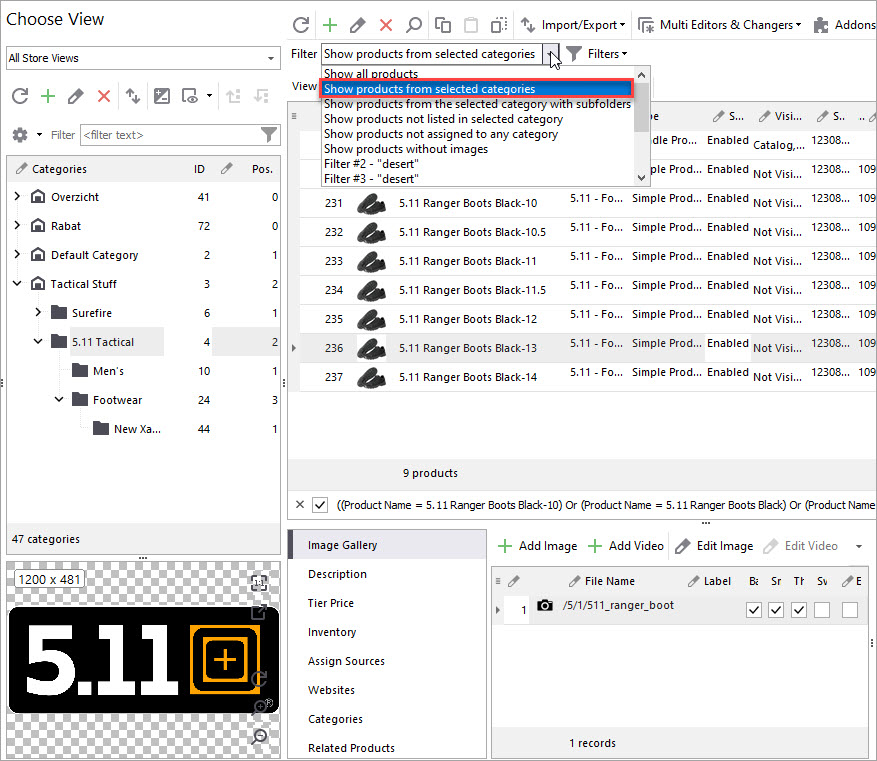The image size is (877, 761).
Task: Expand the Overzicht category
Action: pos(17,196)
